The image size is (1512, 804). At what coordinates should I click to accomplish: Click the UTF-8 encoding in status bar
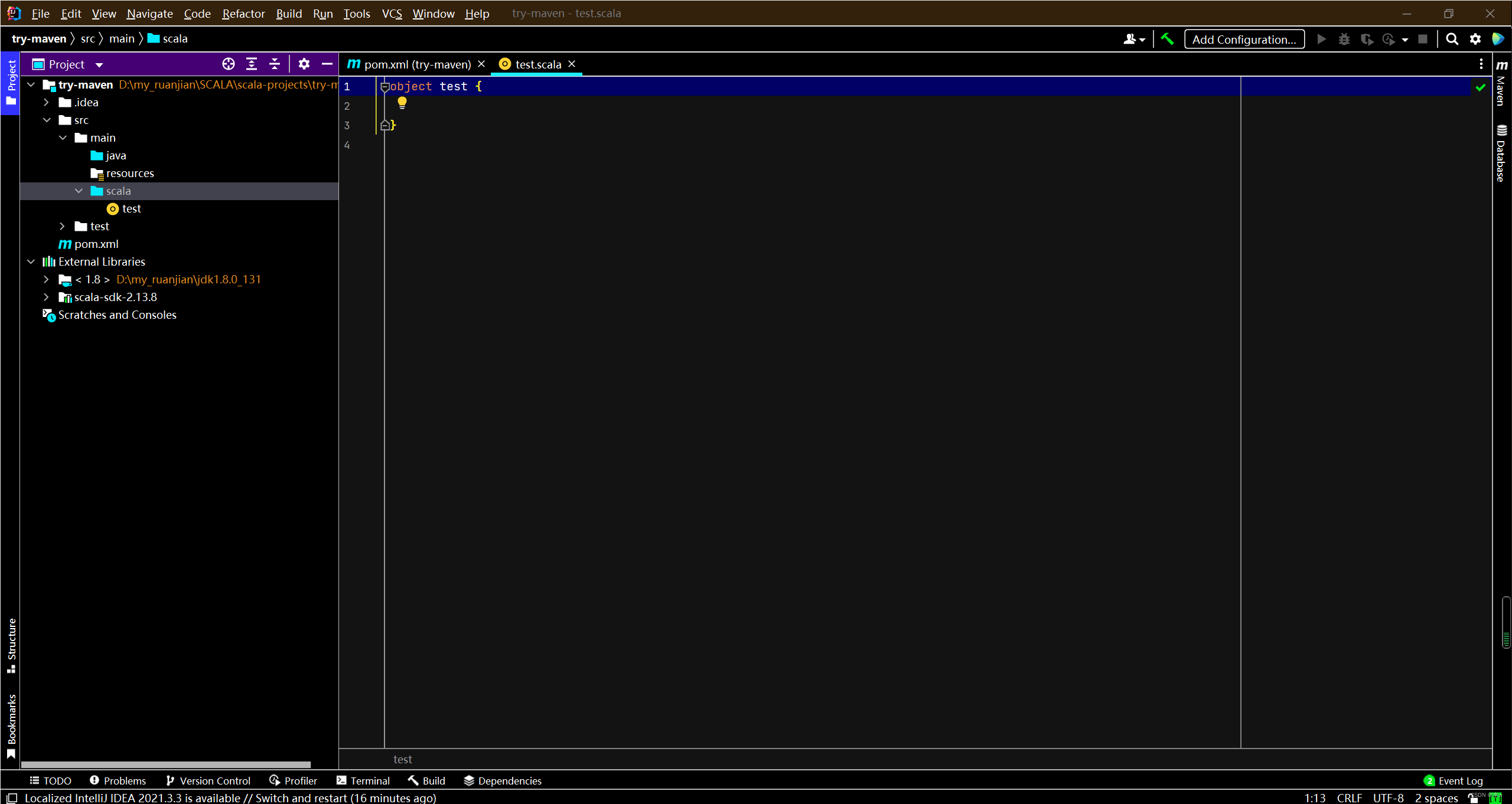(1388, 798)
